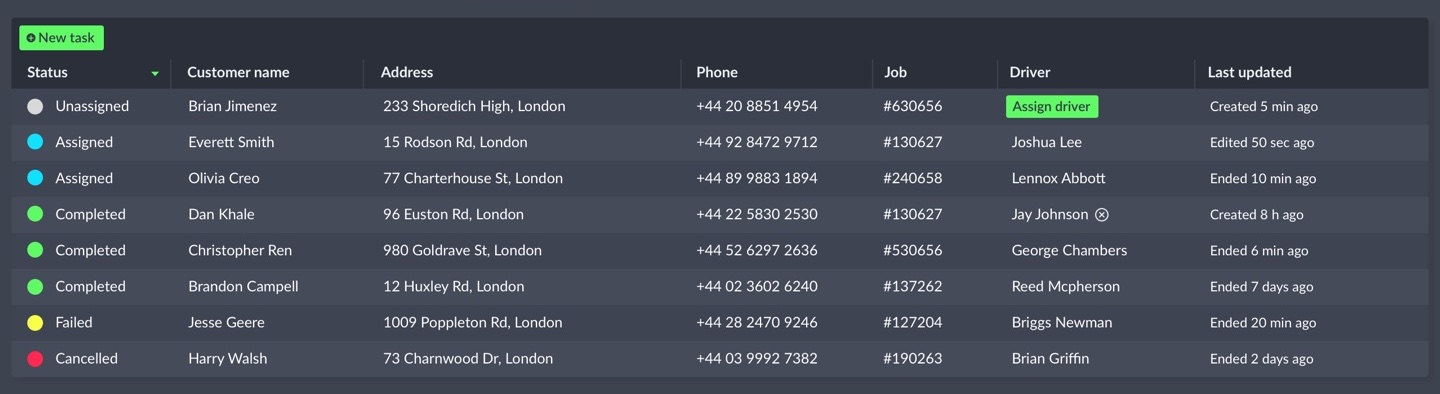
Task: Click the Address column header
Action: 407,72
